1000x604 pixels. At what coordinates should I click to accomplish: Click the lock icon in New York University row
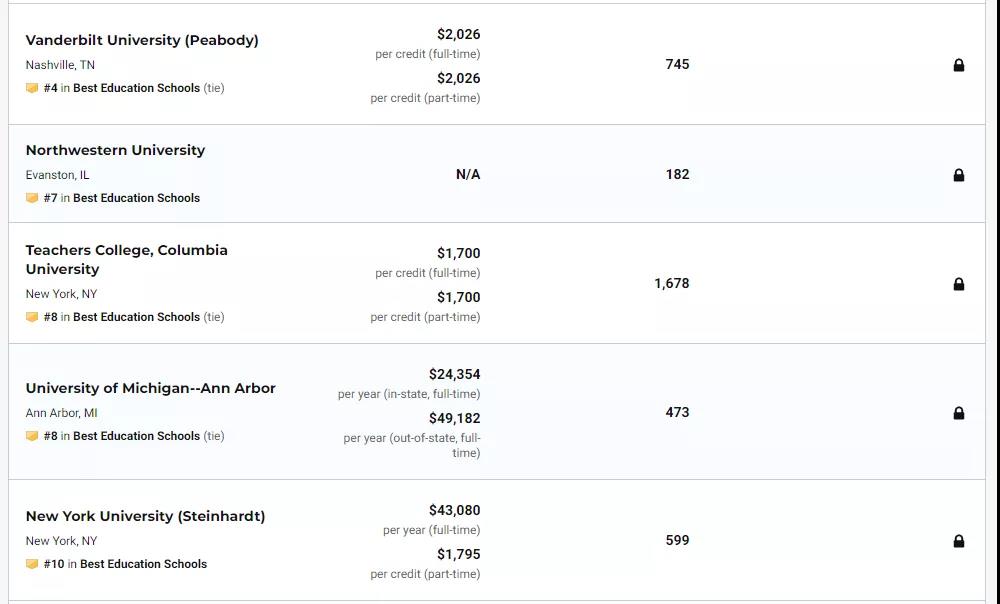coord(959,541)
